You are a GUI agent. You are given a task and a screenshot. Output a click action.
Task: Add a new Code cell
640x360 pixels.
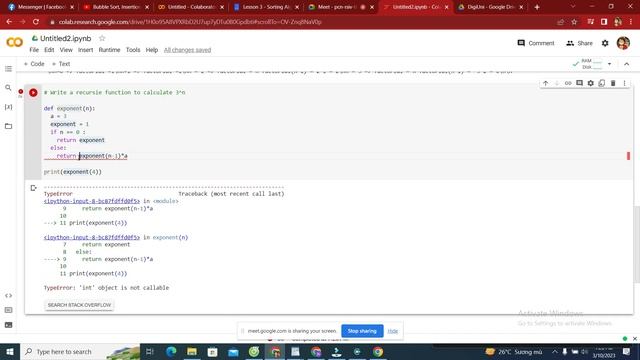coord(34,64)
